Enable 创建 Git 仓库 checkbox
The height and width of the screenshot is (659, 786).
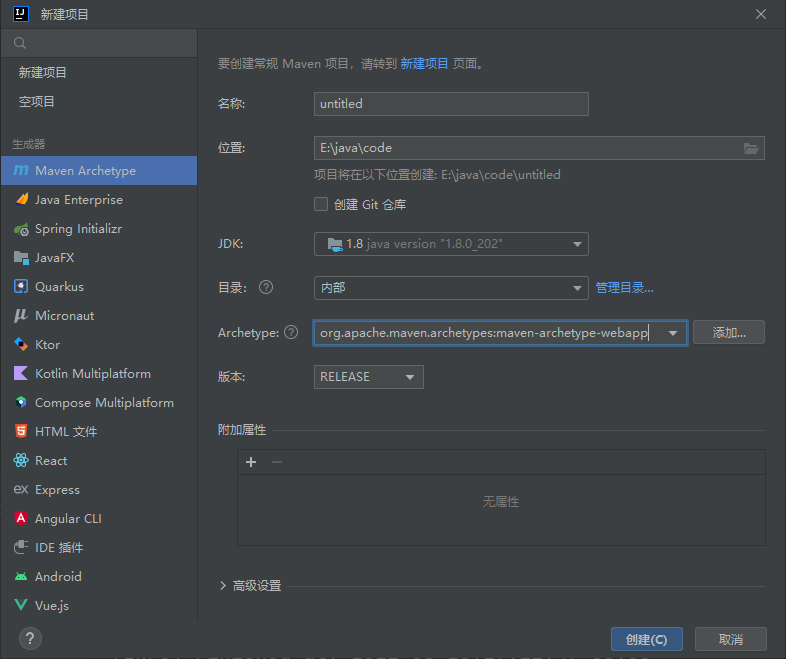click(321, 204)
